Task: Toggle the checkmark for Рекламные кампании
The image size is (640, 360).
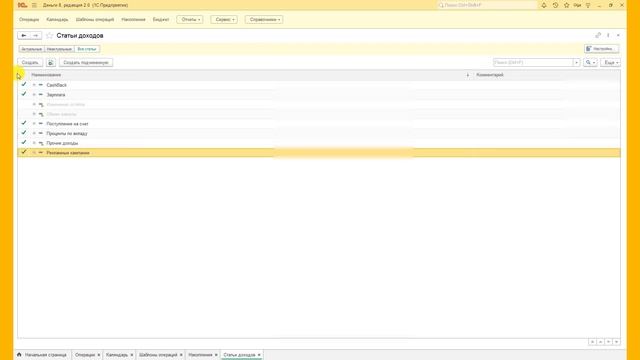Action: (24, 152)
